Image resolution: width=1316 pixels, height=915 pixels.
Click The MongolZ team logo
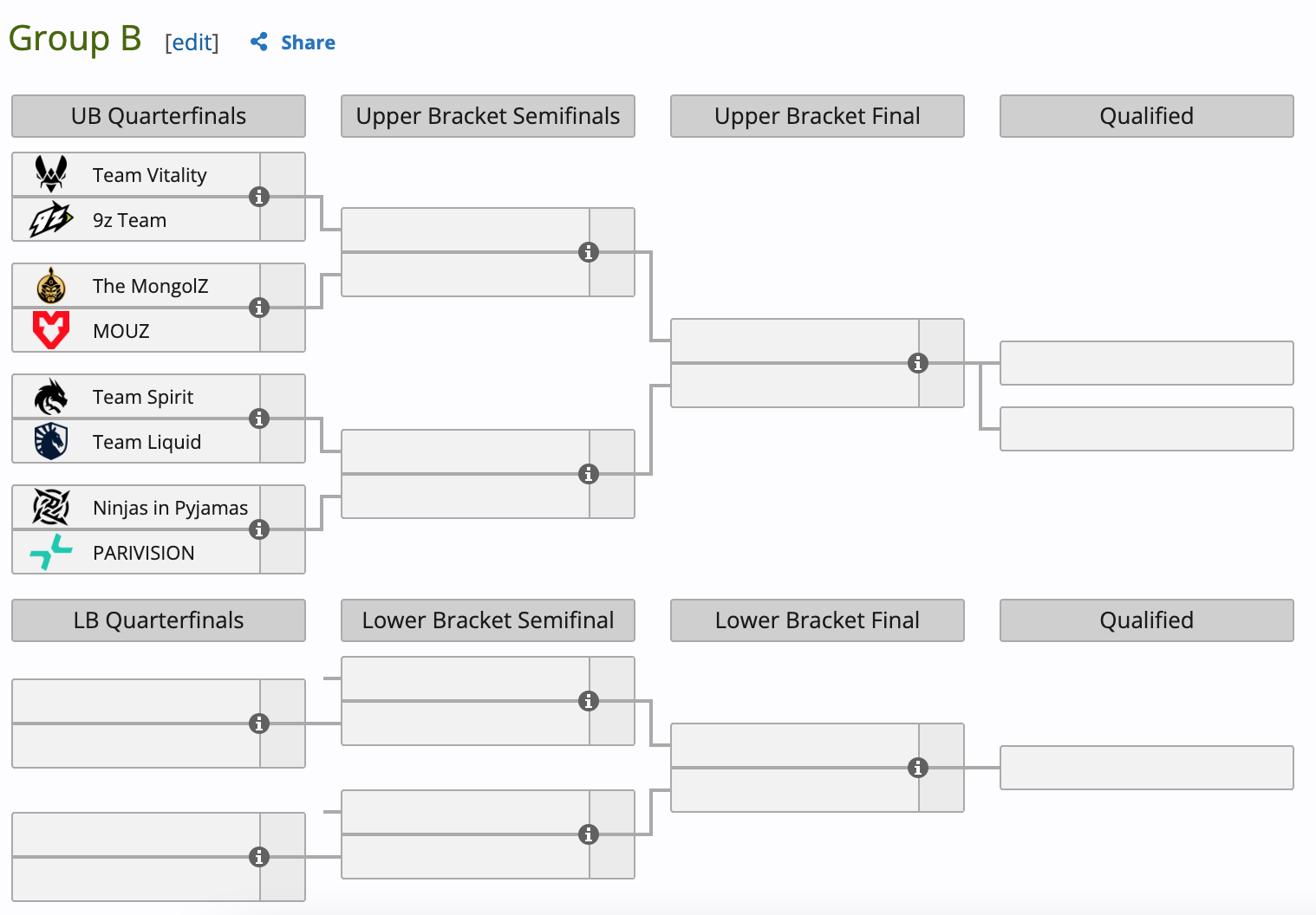(51, 285)
